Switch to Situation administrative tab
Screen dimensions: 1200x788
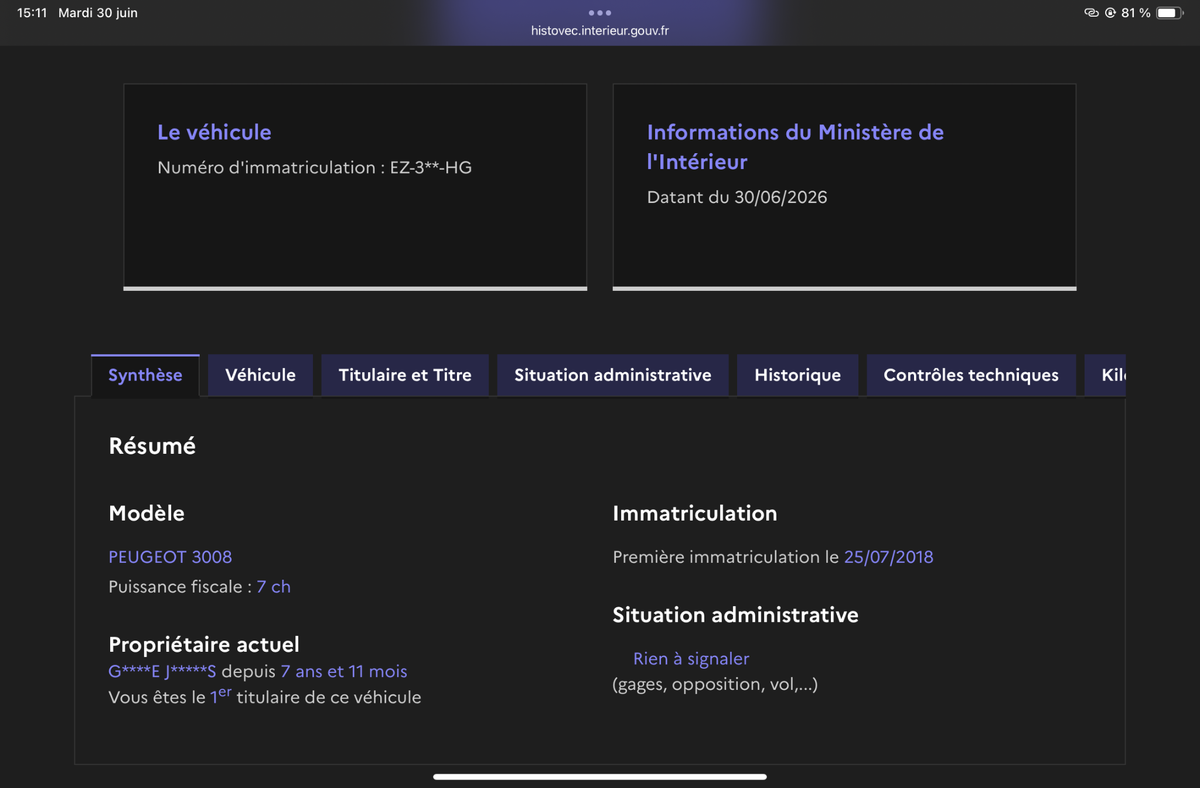[x=613, y=375]
